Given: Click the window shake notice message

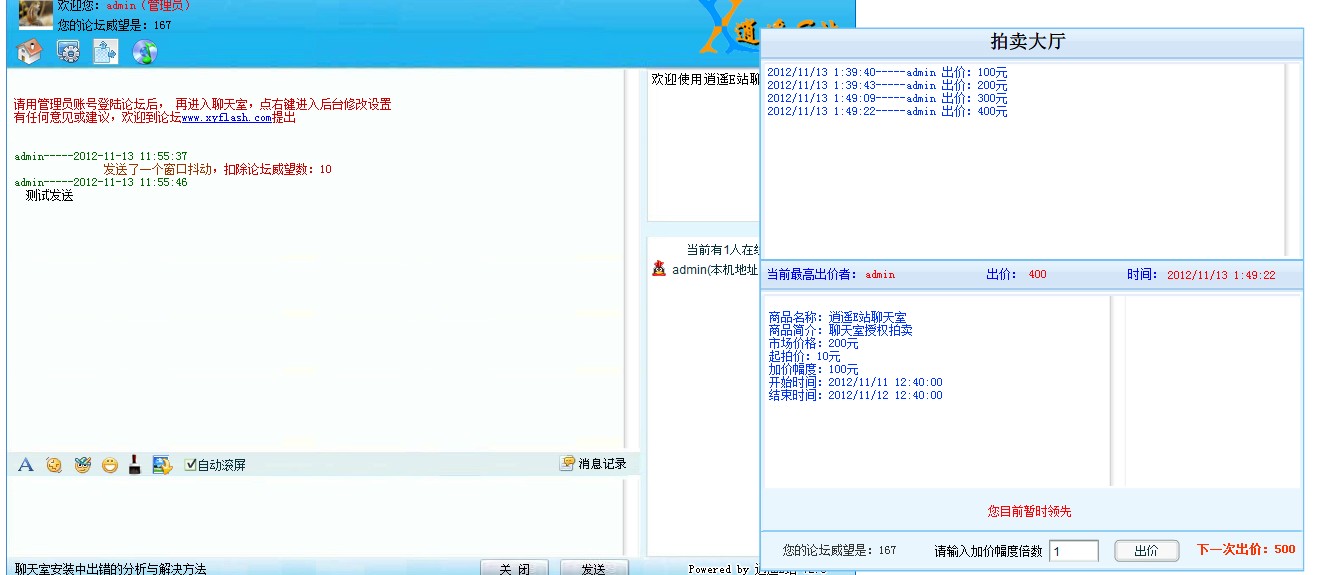Looking at the screenshot, I should tap(217, 170).
